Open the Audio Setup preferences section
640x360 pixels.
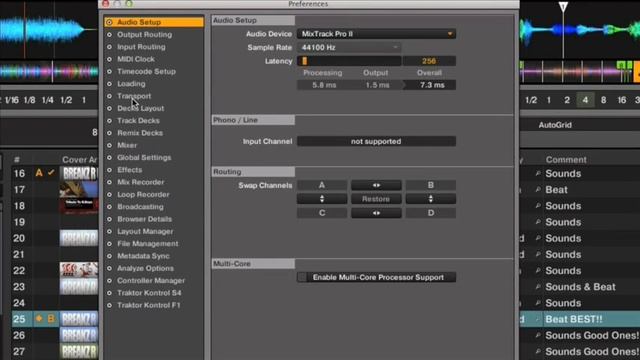[x=154, y=22]
